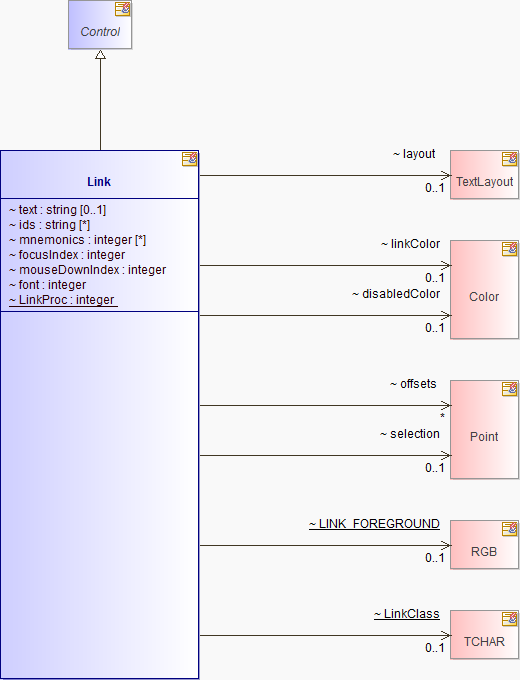Click the LinkClass association label
The height and width of the screenshot is (680, 520).
pos(407,614)
